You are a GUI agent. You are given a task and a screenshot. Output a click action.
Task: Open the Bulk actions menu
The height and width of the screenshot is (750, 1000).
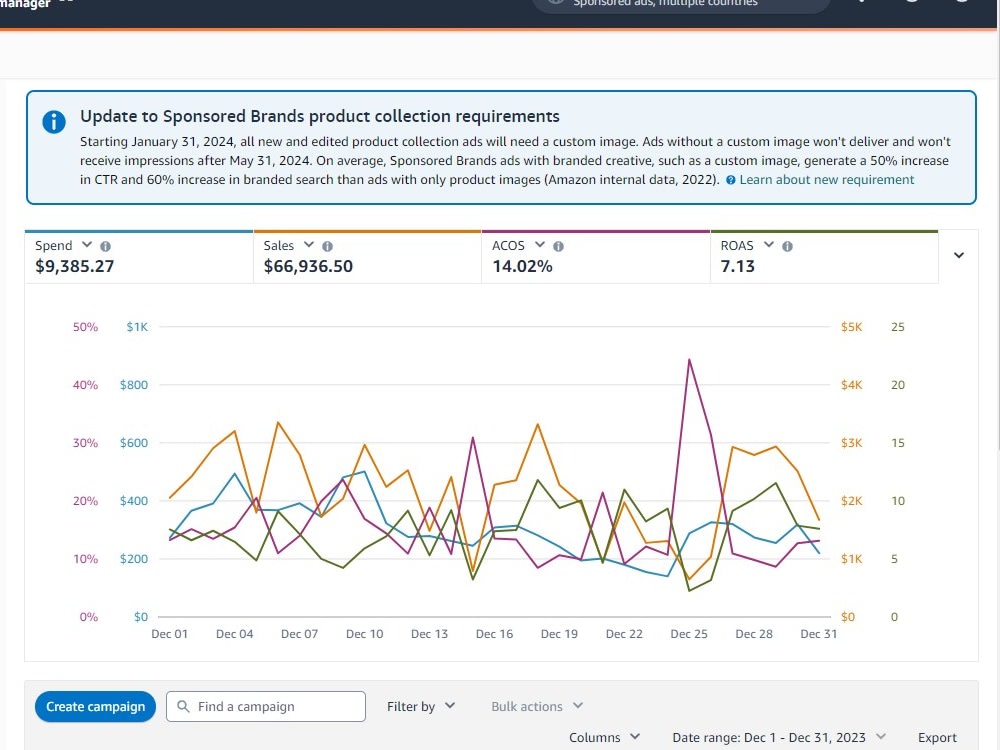click(x=537, y=706)
